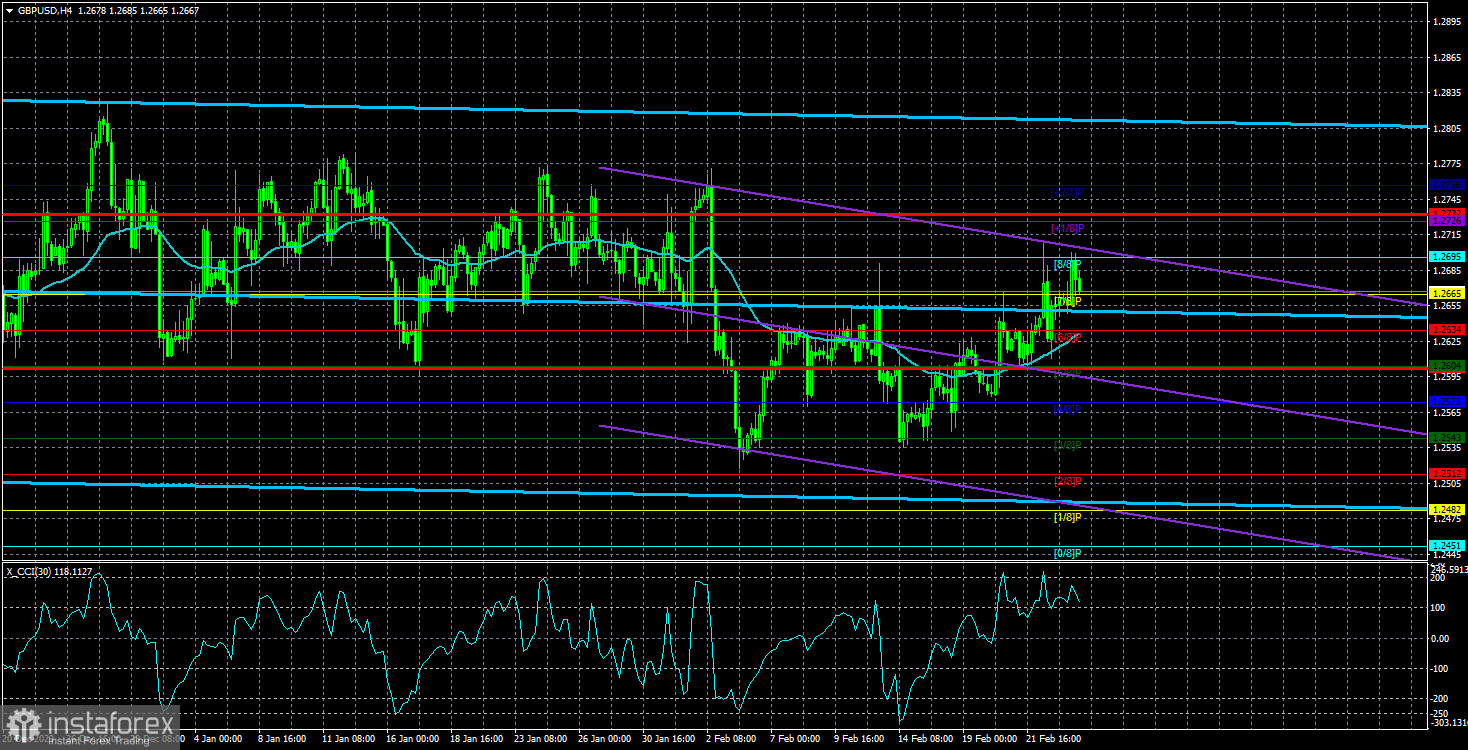This screenshot has height=750, width=1468.
Task: Click the 1.2625 price axis value
Action: coord(1447,341)
